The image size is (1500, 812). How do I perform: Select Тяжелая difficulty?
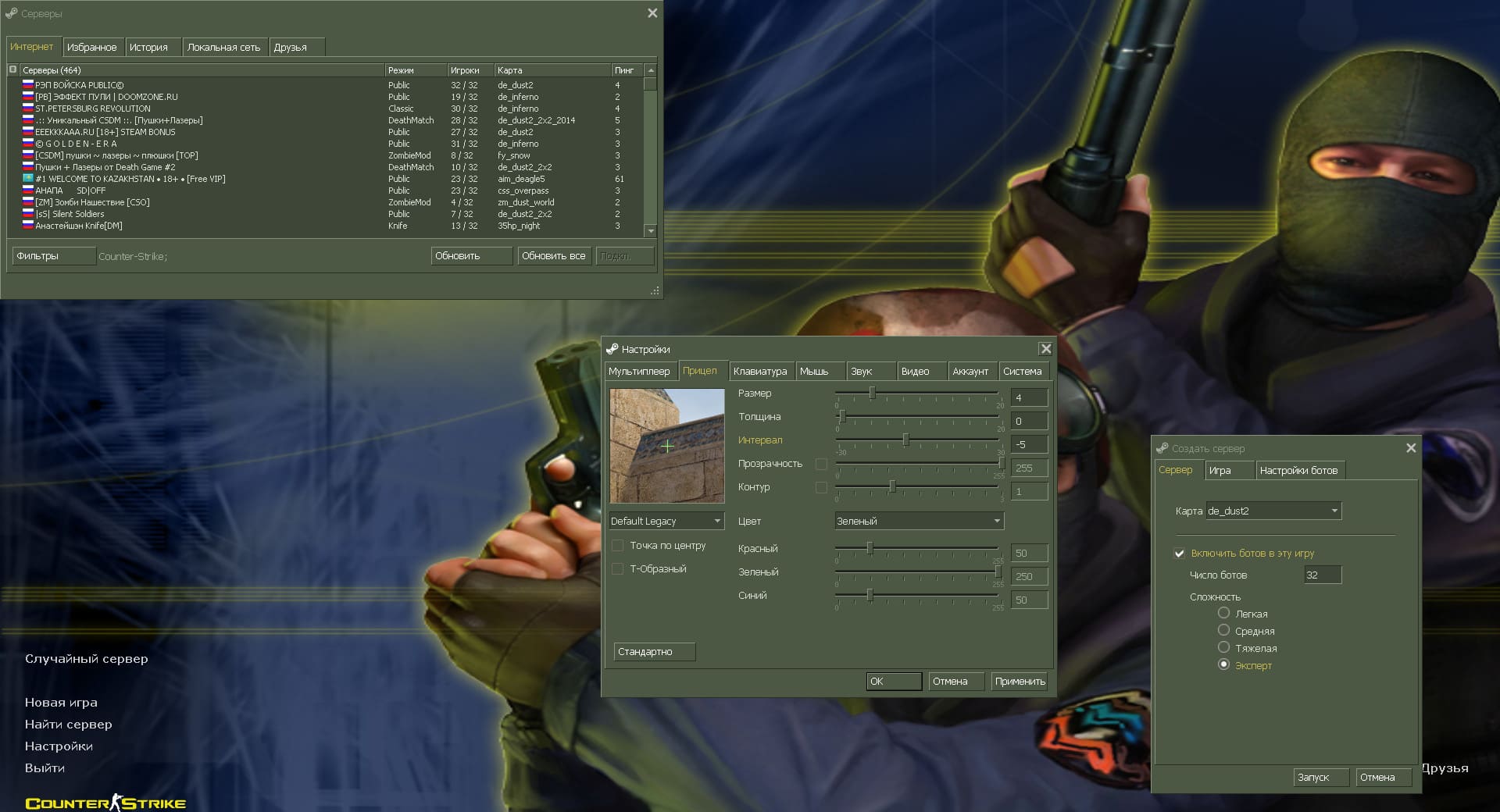pyautogui.click(x=1223, y=648)
